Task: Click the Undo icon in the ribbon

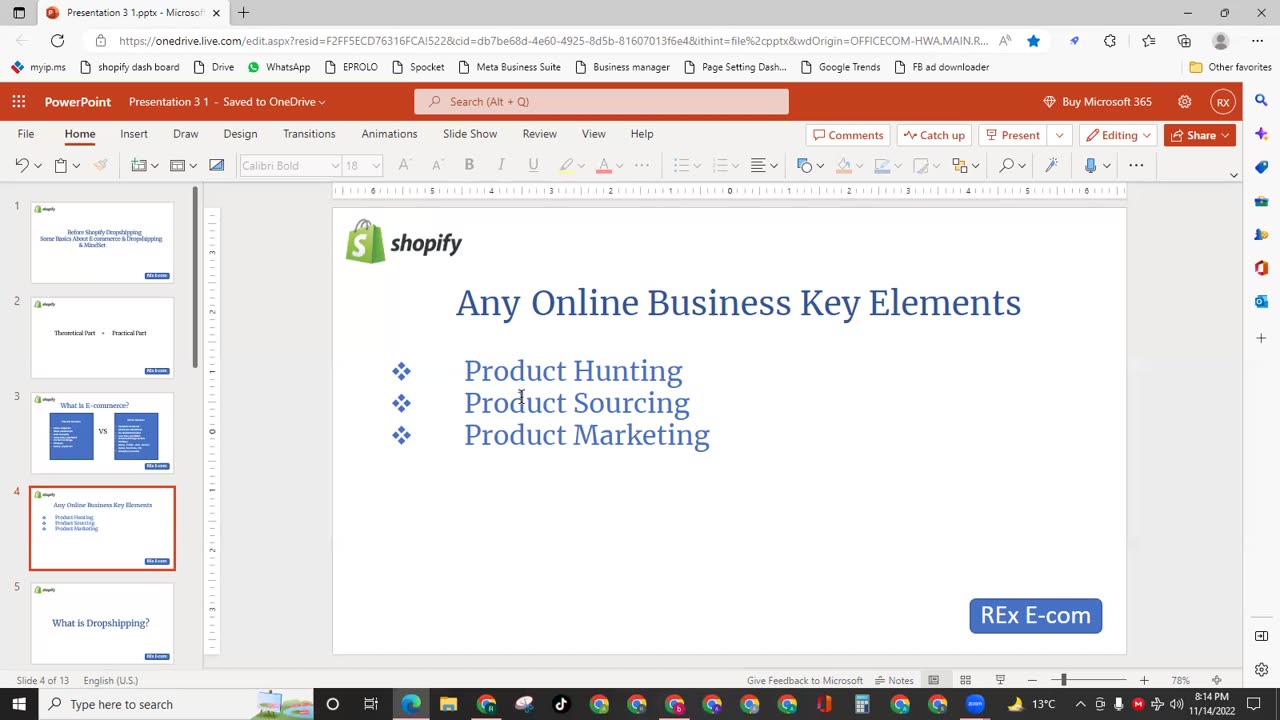Action: pos(22,165)
